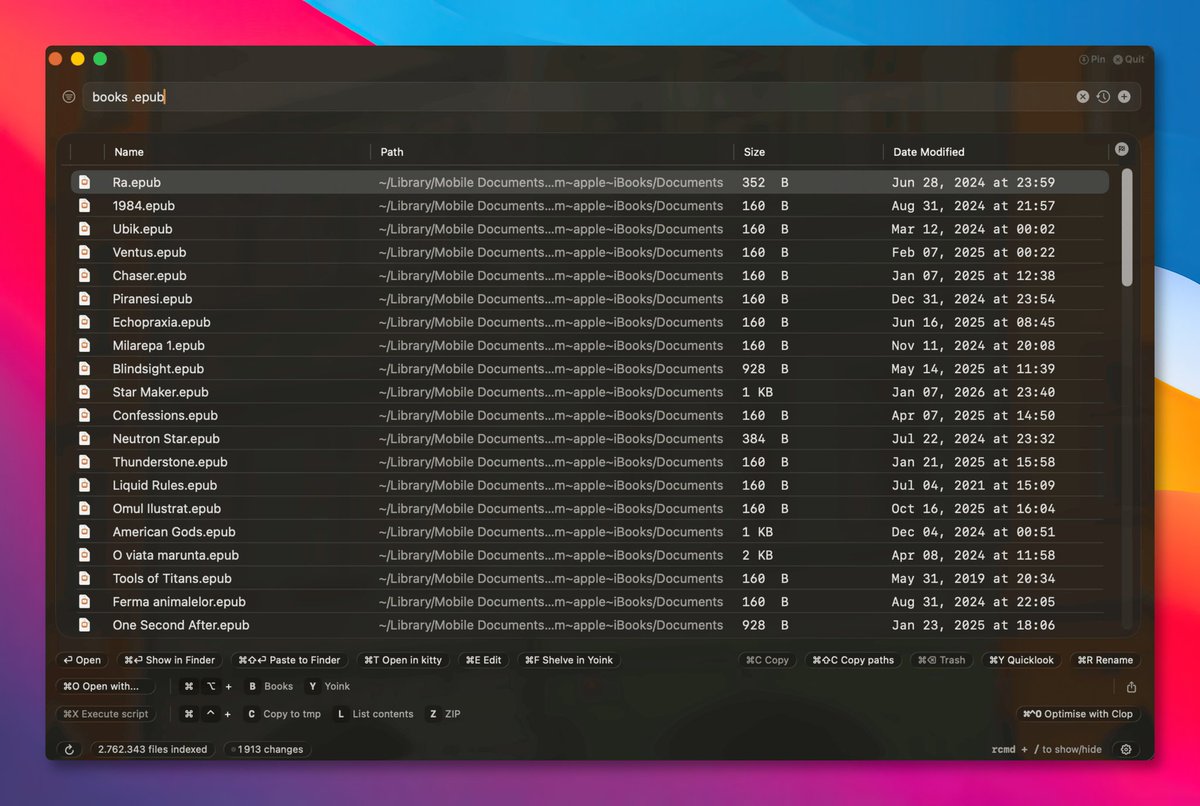Viewport: 1200px width, 806px height.
Task: Click the file icon of Tools of Titans.epub
Action: (x=85, y=578)
